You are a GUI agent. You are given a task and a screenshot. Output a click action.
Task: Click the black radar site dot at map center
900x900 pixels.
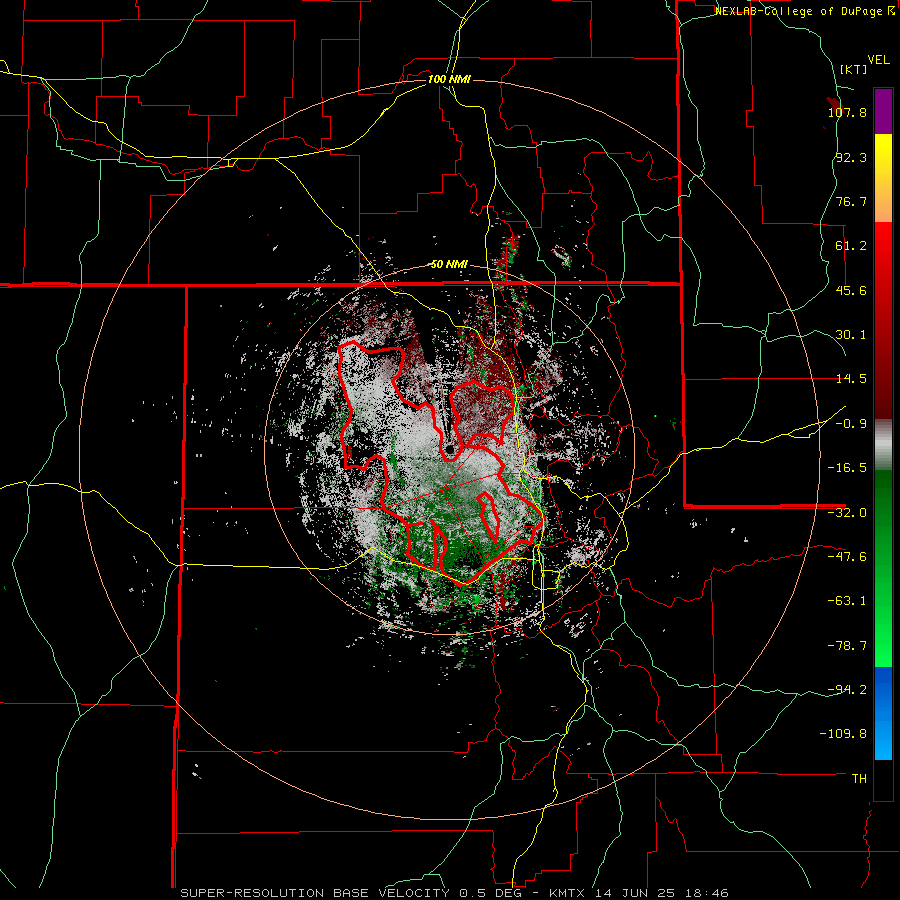[x=449, y=449]
